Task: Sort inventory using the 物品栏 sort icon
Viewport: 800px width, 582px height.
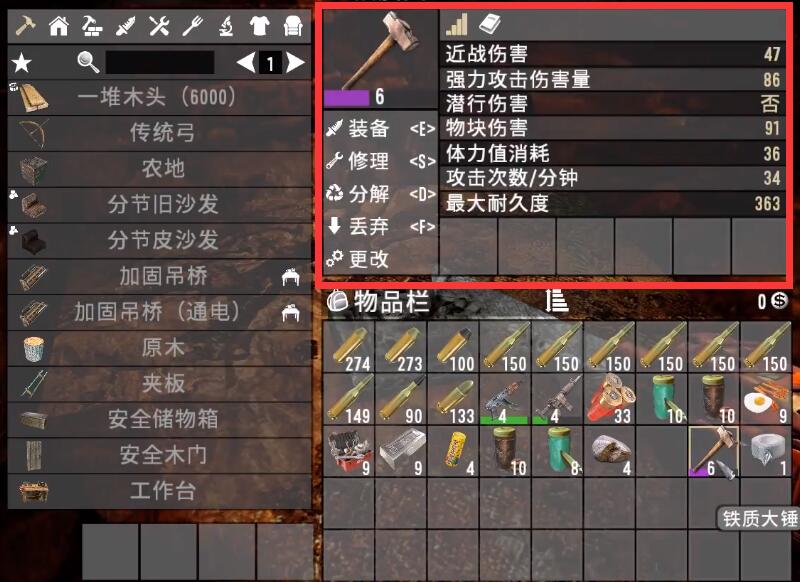Action: pyautogui.click(x=556, y=301)
